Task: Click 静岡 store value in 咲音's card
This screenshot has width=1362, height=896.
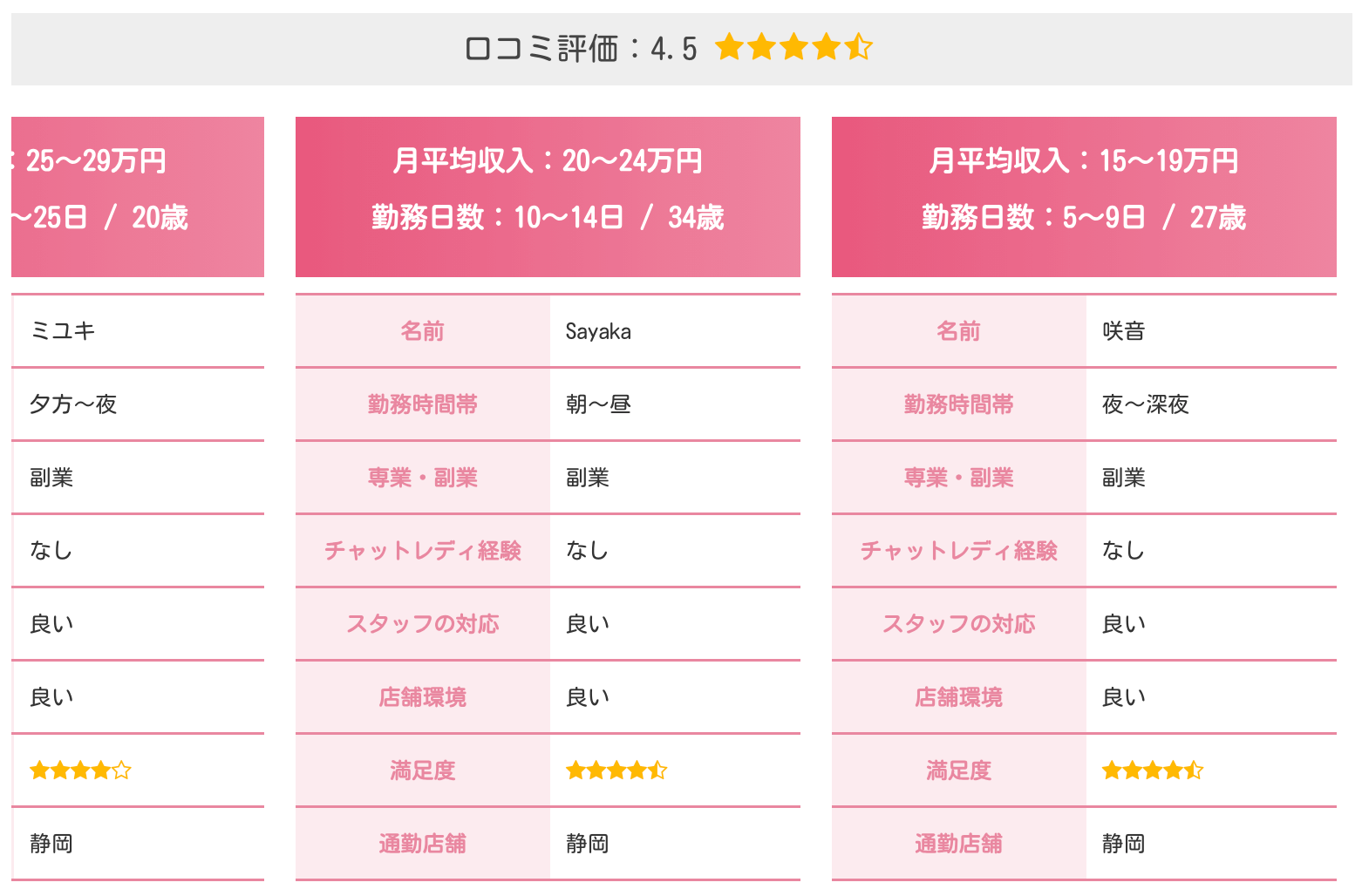Action: click(x=1123, y=844)
